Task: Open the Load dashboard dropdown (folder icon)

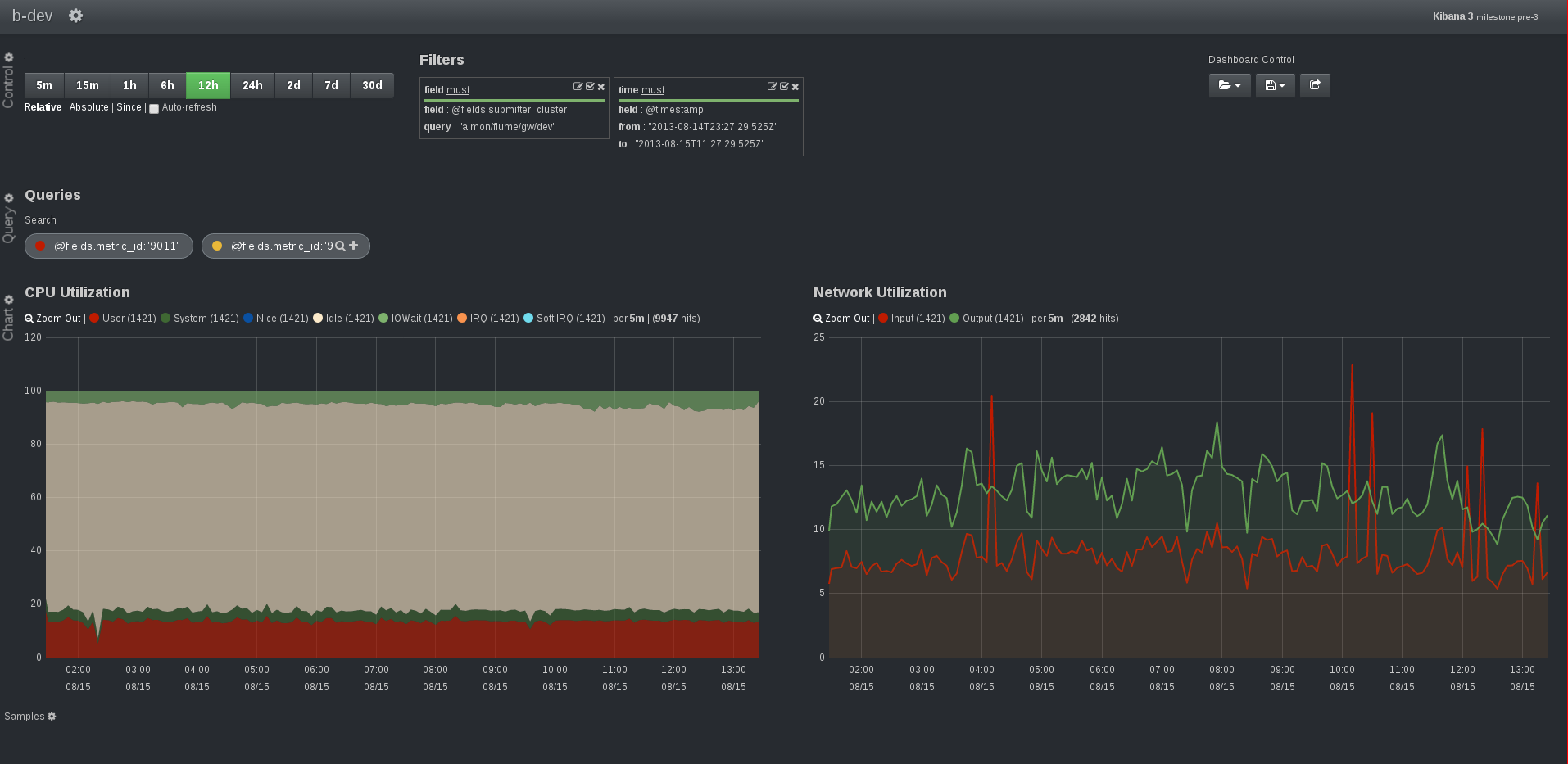Action: click(1230, 85)
